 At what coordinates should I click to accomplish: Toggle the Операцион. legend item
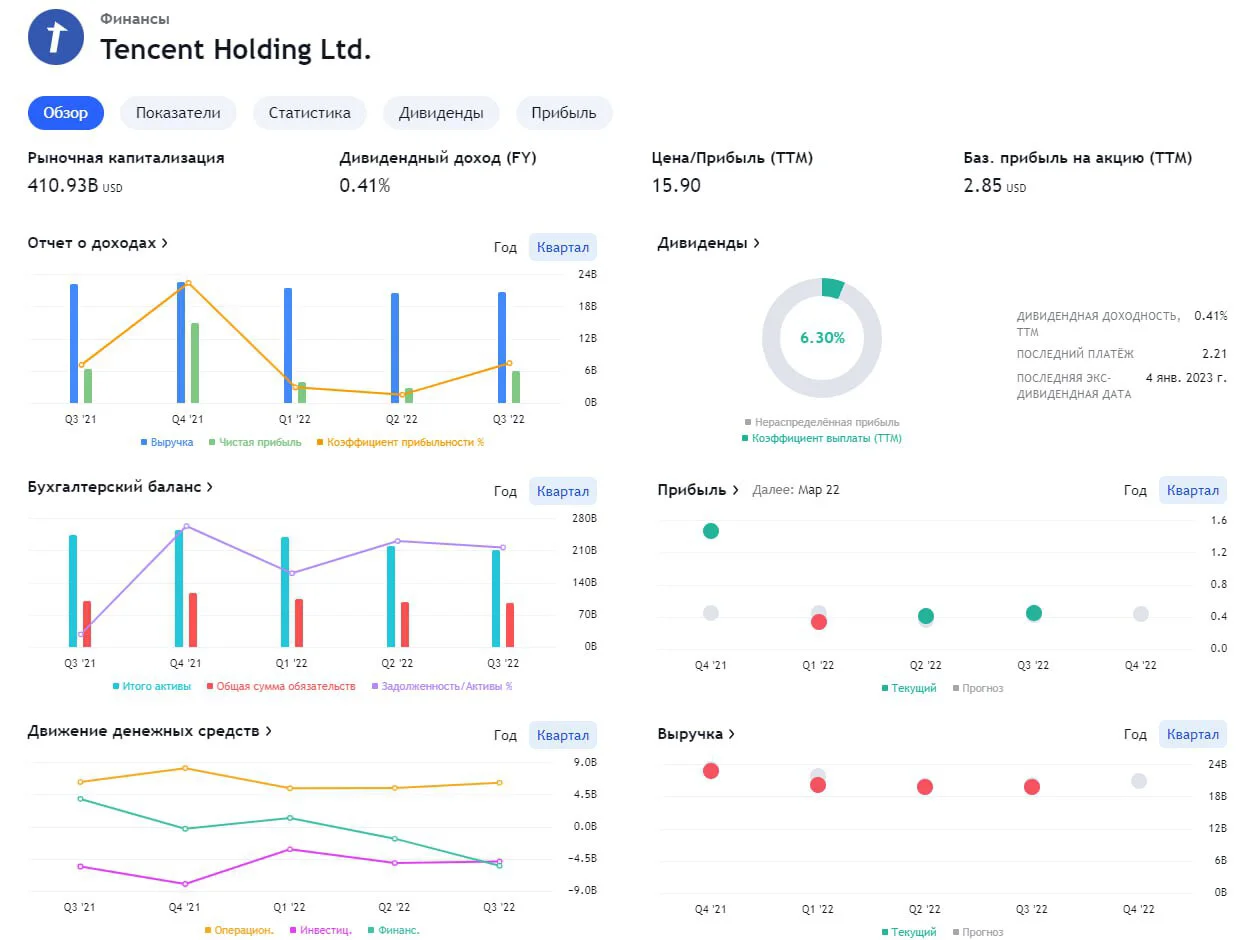(x=240, y=930)
